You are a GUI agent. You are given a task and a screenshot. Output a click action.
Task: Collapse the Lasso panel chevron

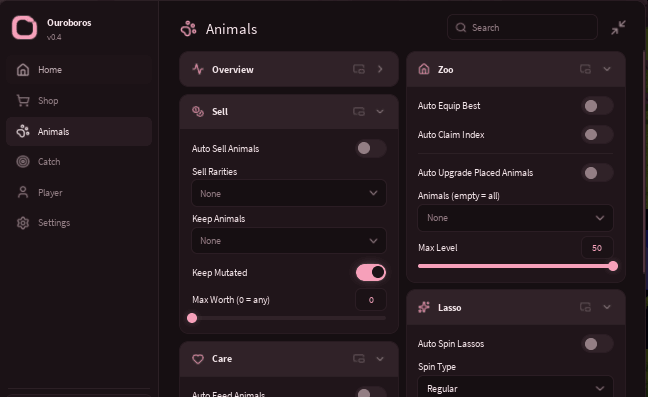(x=607, y=307)
